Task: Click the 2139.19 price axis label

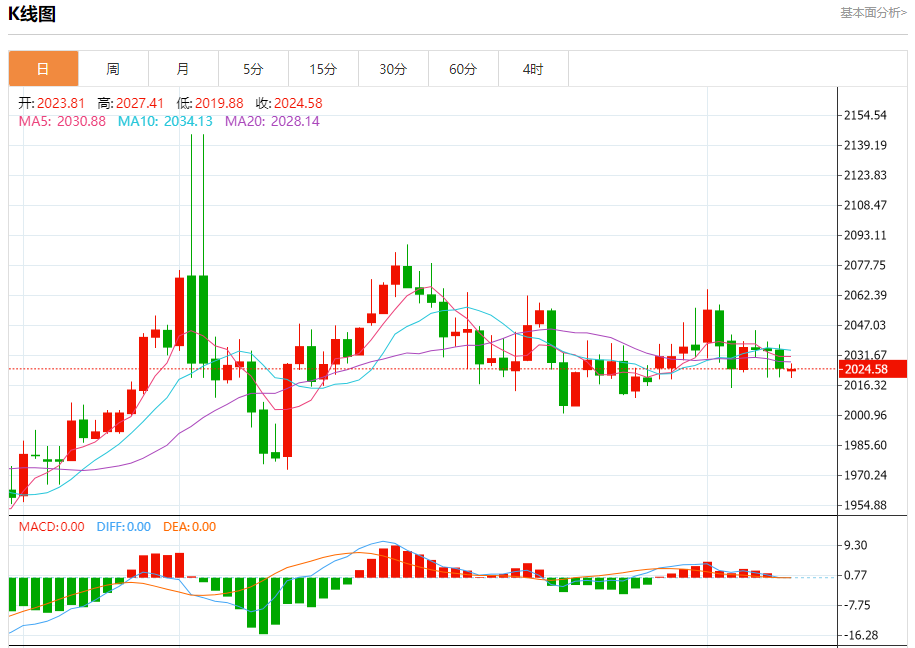Action: [x=865, y=145]
